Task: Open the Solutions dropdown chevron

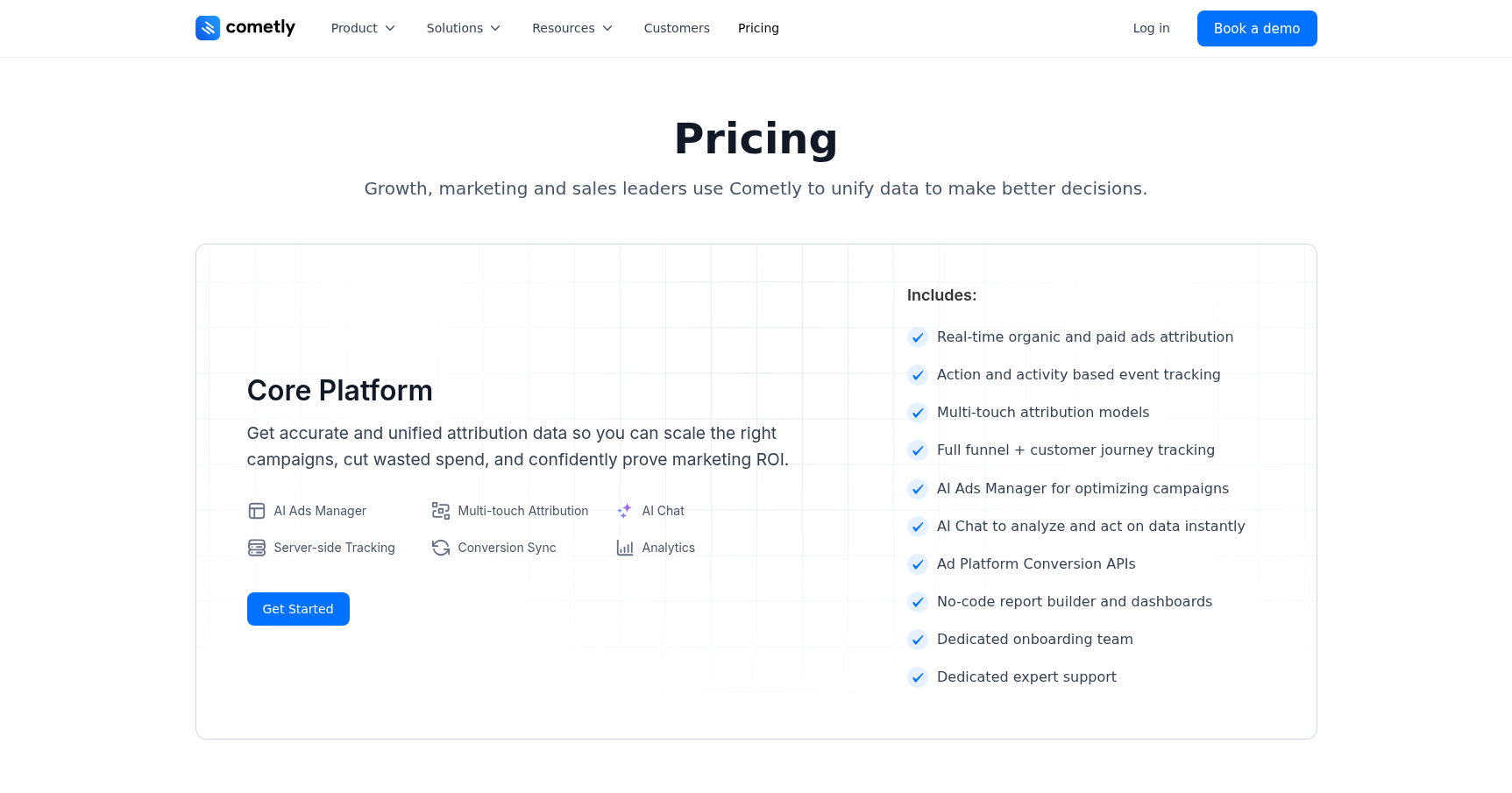Action: (x=495, y=28)
